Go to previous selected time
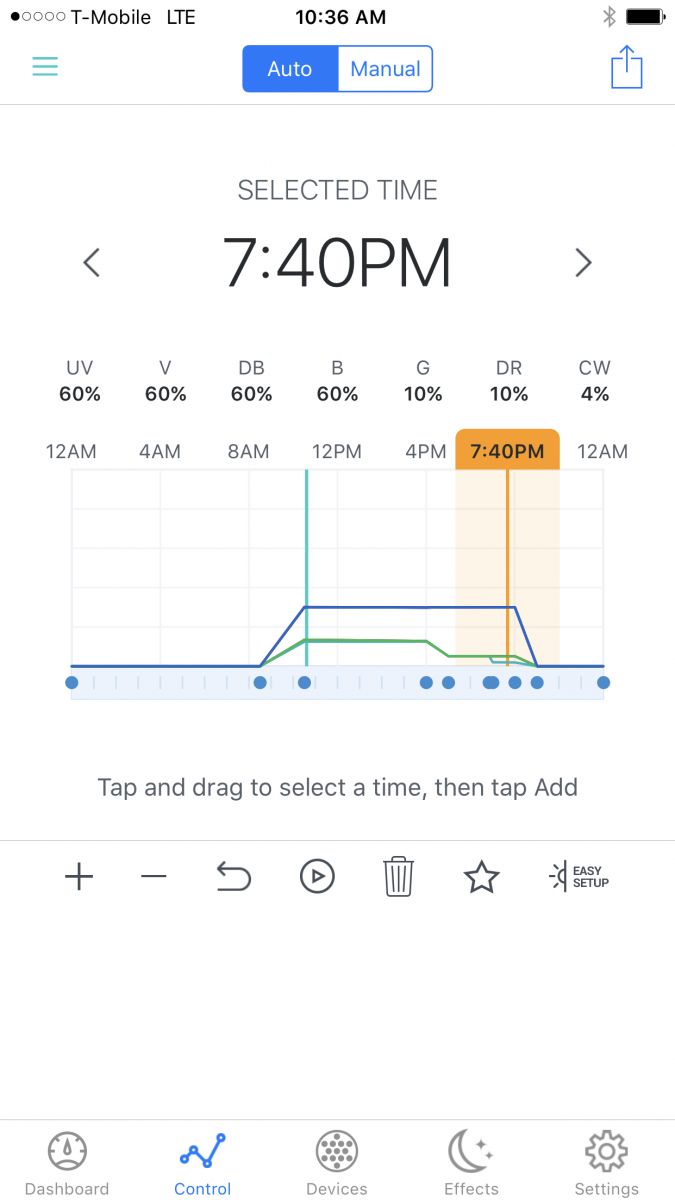675x1200 pixels. coord(92,263)
